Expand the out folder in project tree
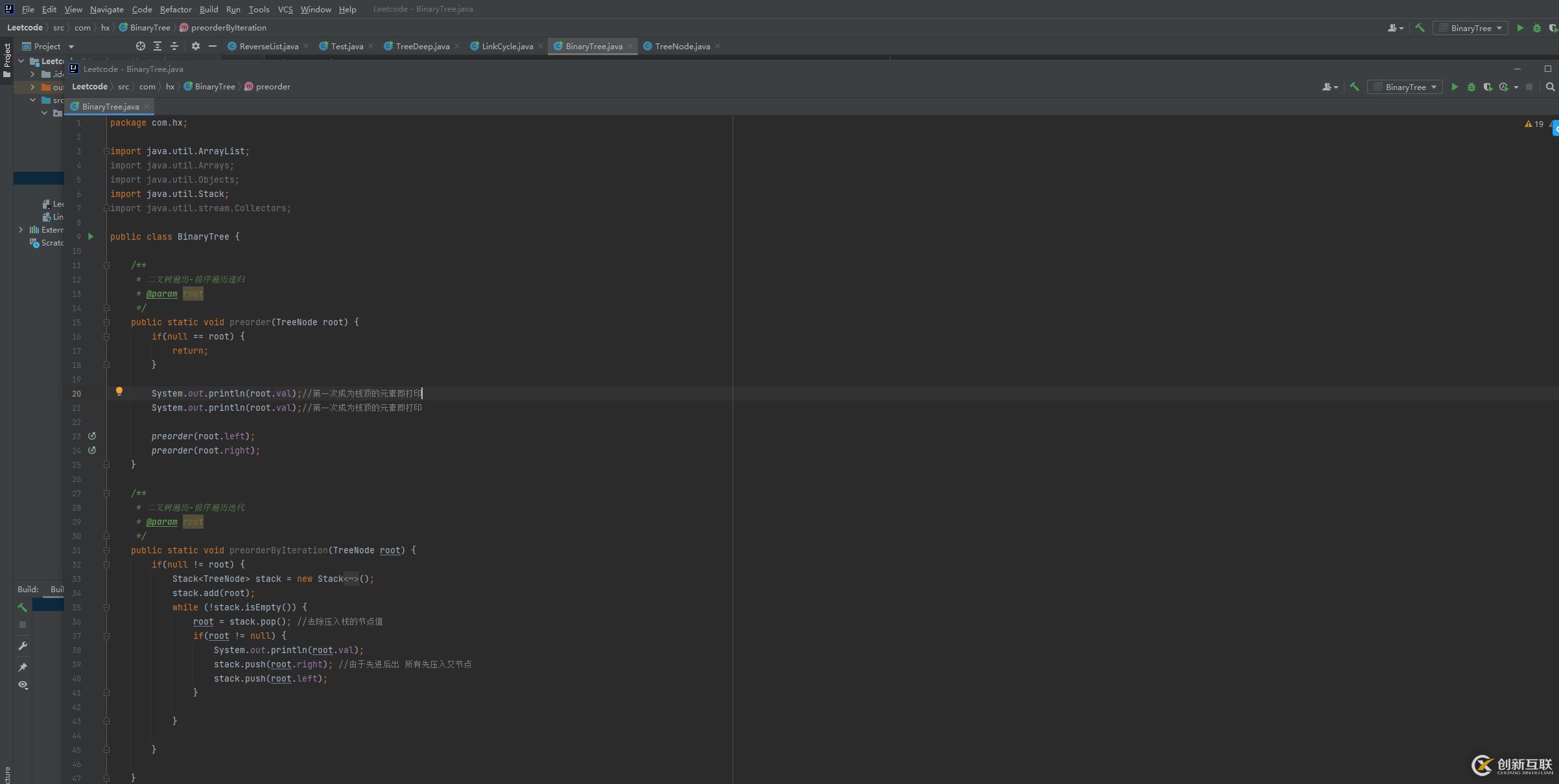 click(x=32, y=87)
